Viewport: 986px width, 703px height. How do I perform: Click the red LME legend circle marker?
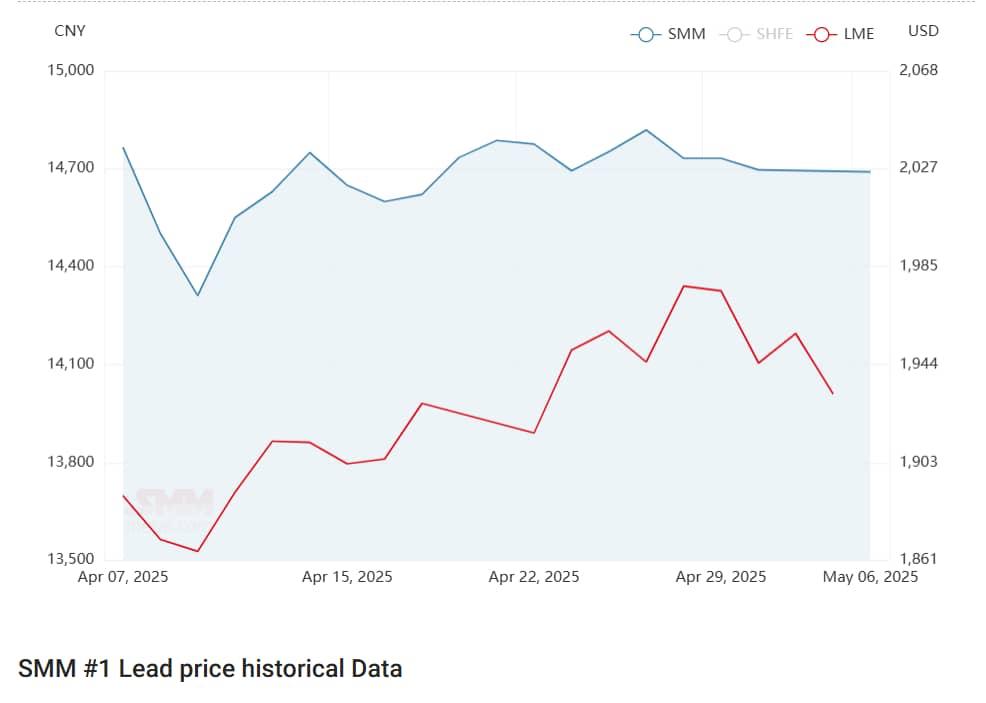pos(821,34)
